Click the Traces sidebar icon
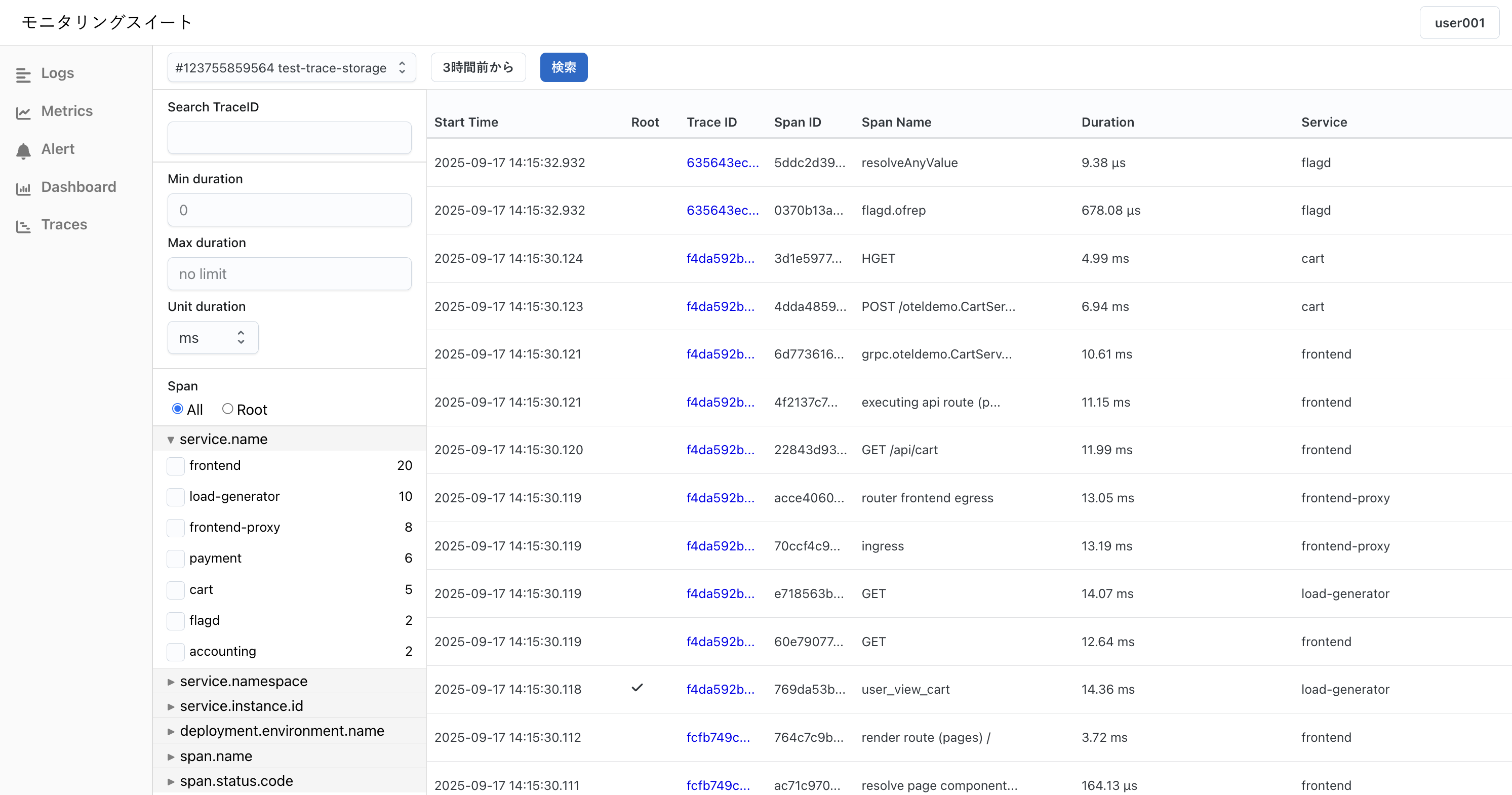 coord(23,226)
